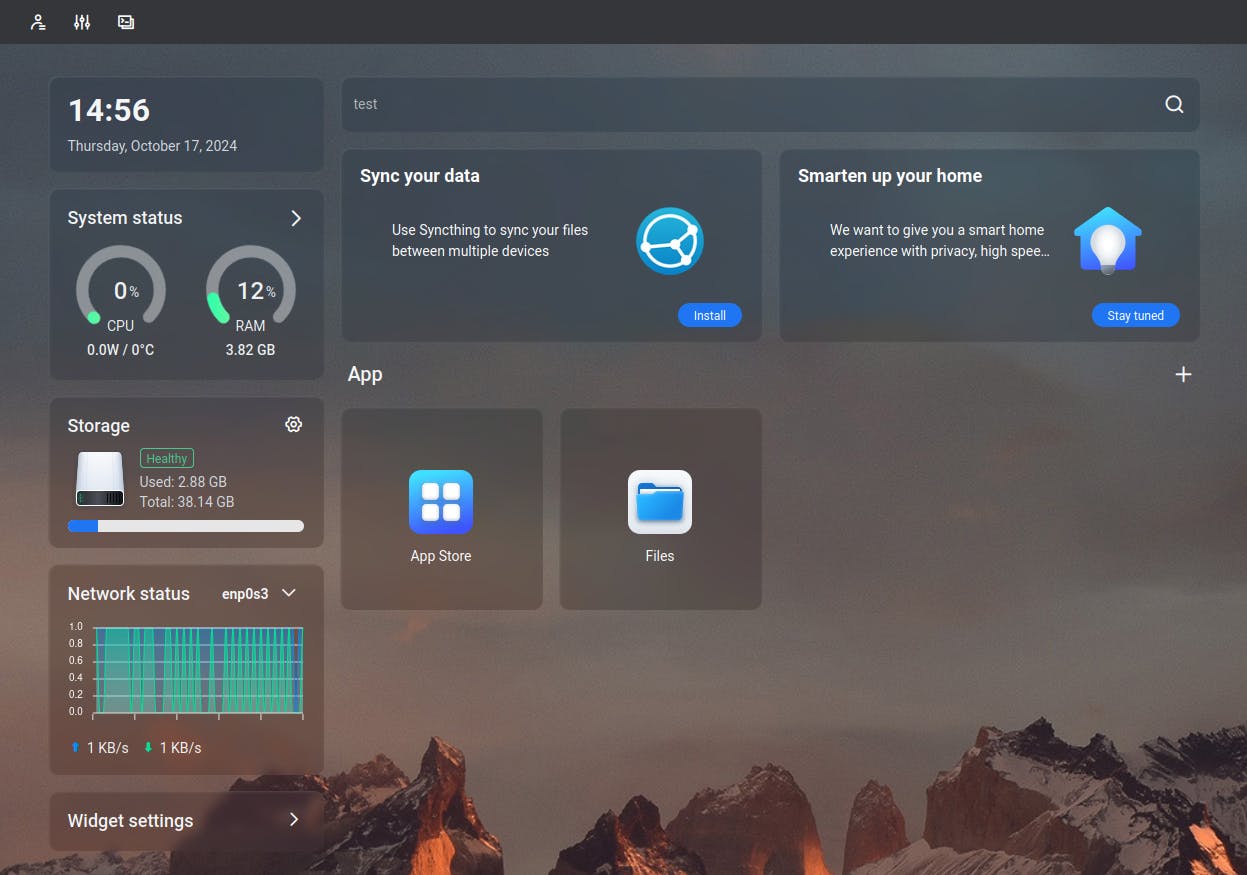
Task: Click the Network status heading
Action: click(x=128, y=593)
